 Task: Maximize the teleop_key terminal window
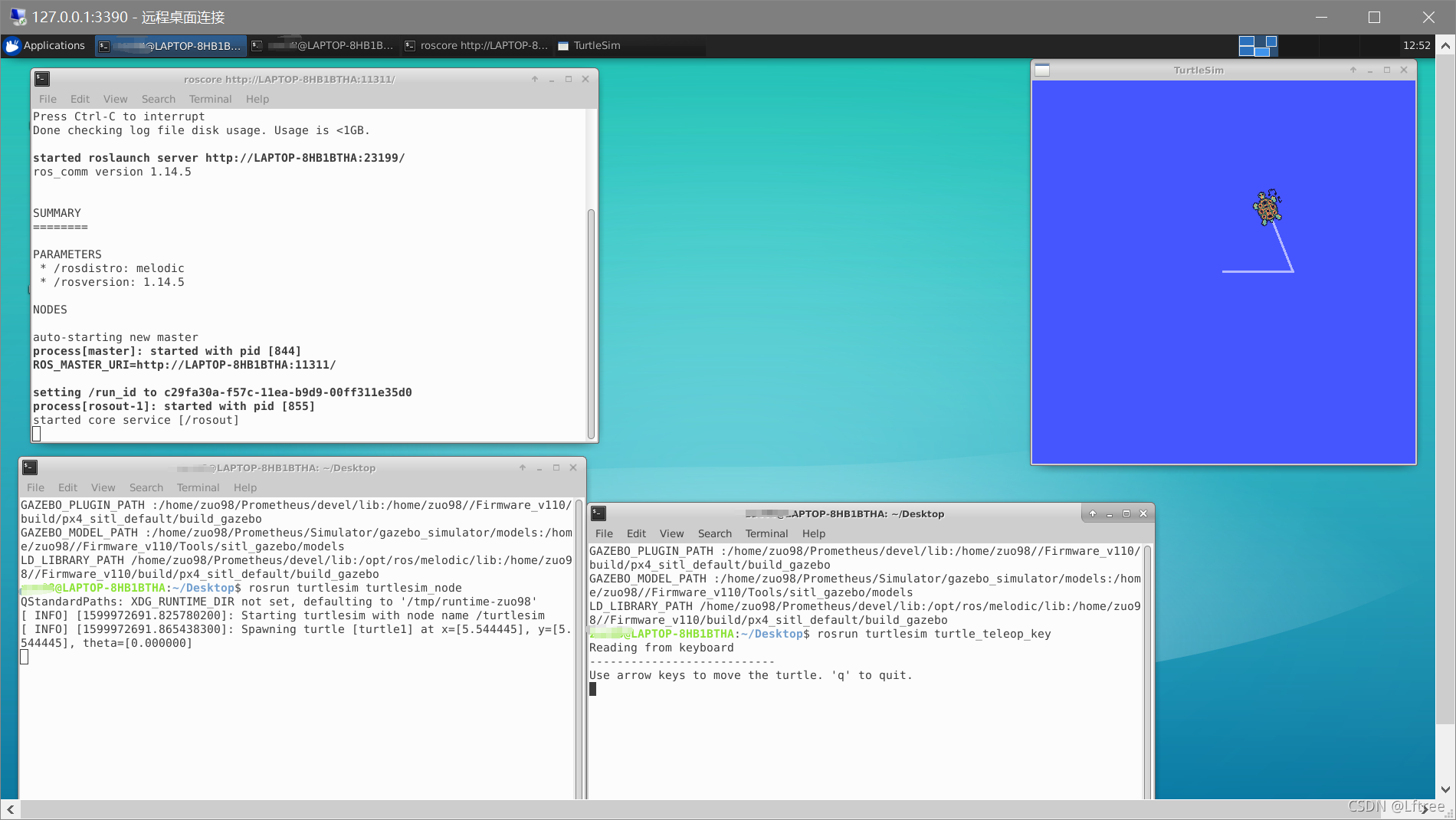pyautogui.click(x=1126, y=513)
